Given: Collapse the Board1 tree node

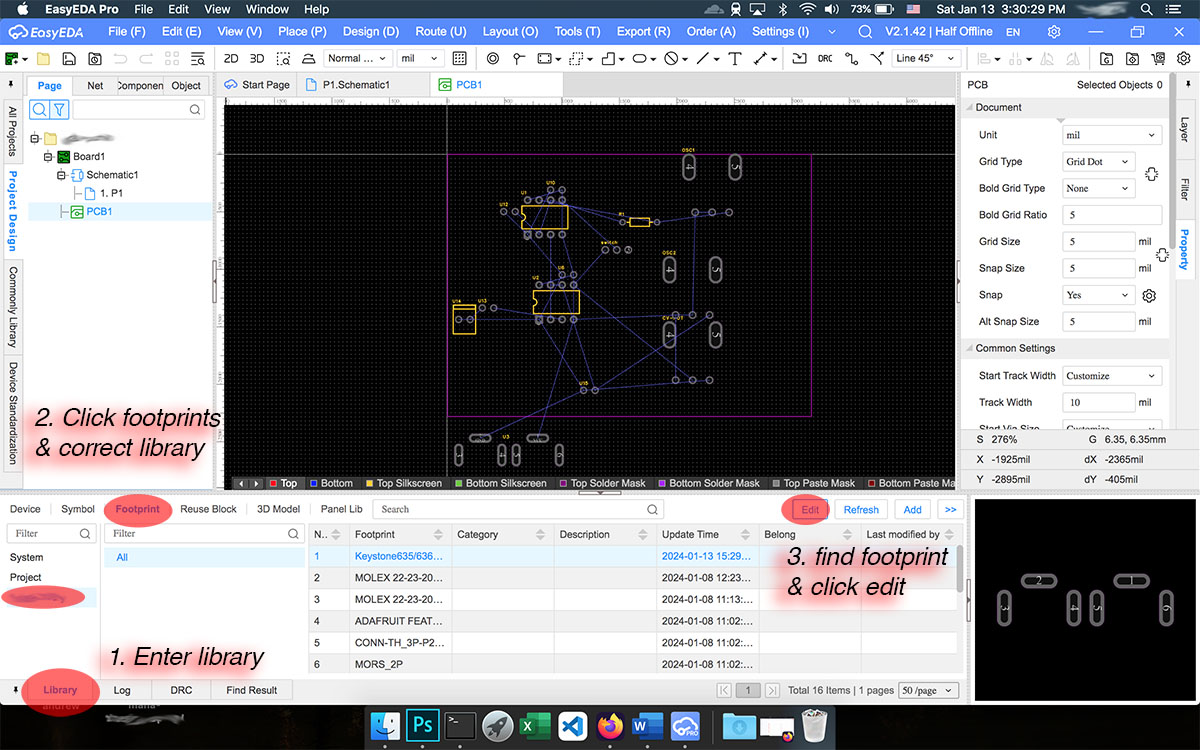Looking at the screenshot, I should (x=47, y=157).
